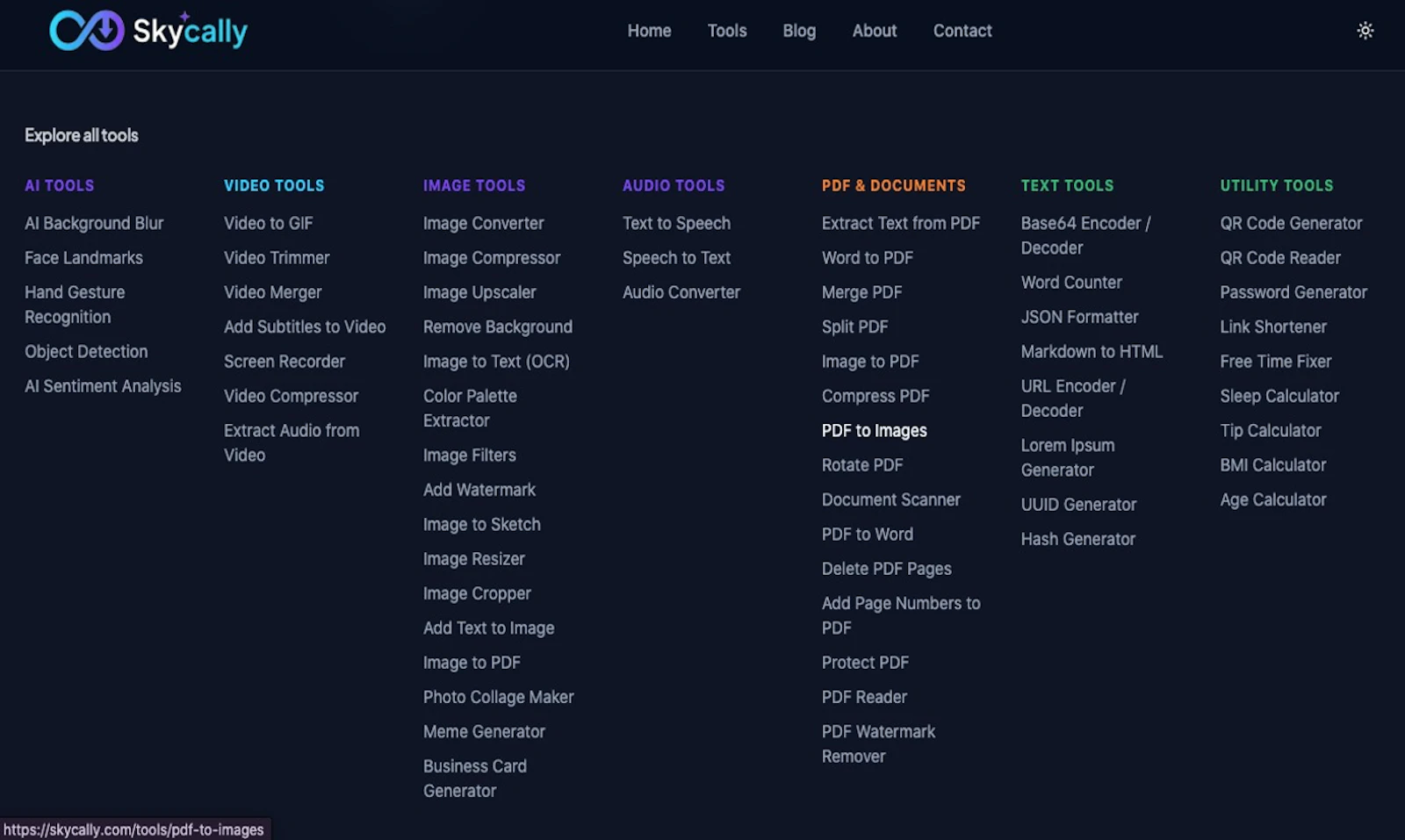1405x840 pixels.
Task: Select Image Upscaler link
Action: [479, 292]
